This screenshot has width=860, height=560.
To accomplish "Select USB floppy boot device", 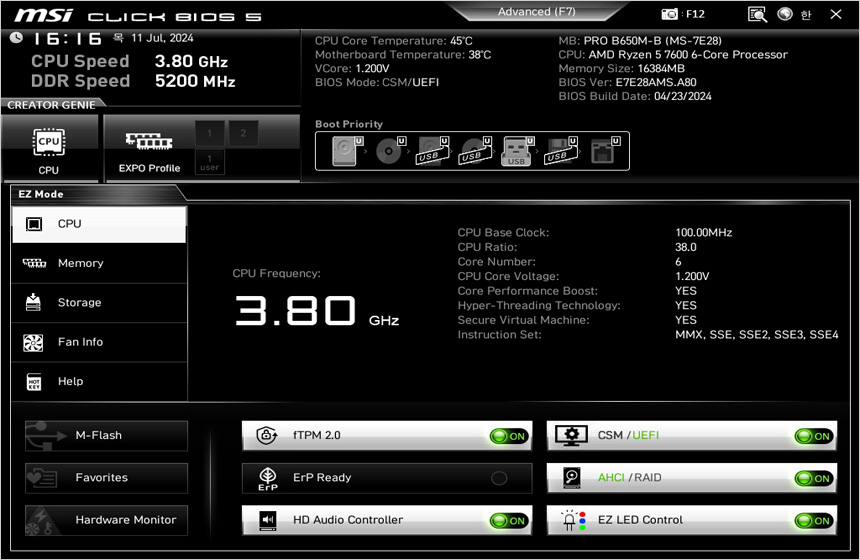I will coord(561,150).
